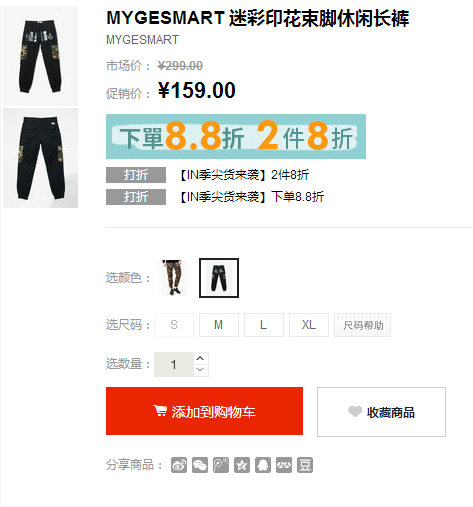The height and width of the screenshot is (507, 473).
Task: Select size S
Action: pos(174,325)
